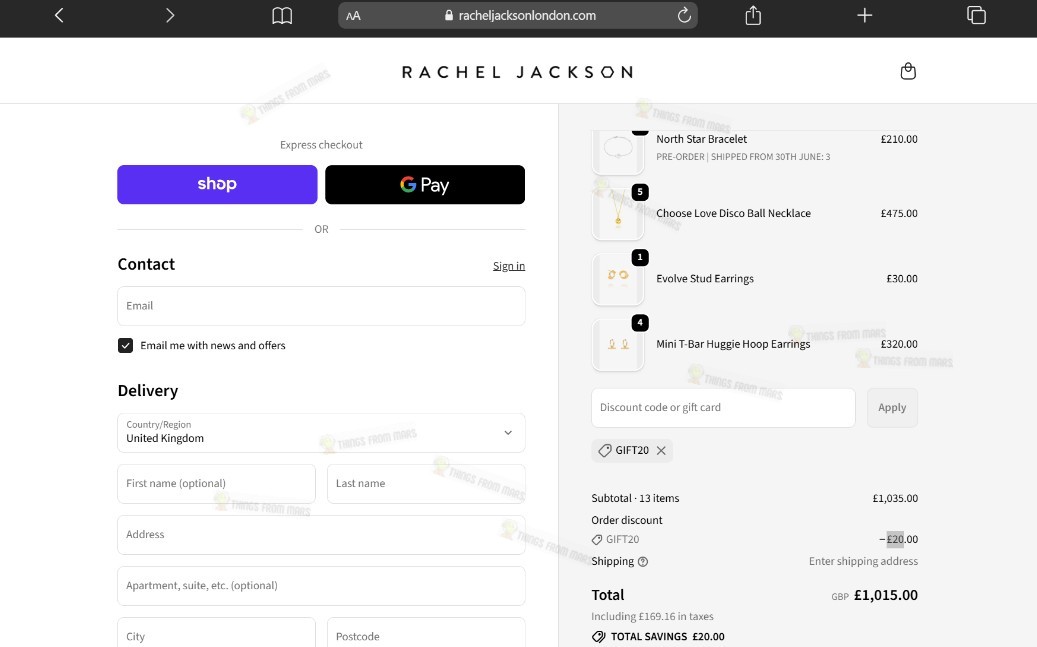The height and width of the screenshot is (647, 1037).
Task: Click the Postcode field
Action: point(426,632)
